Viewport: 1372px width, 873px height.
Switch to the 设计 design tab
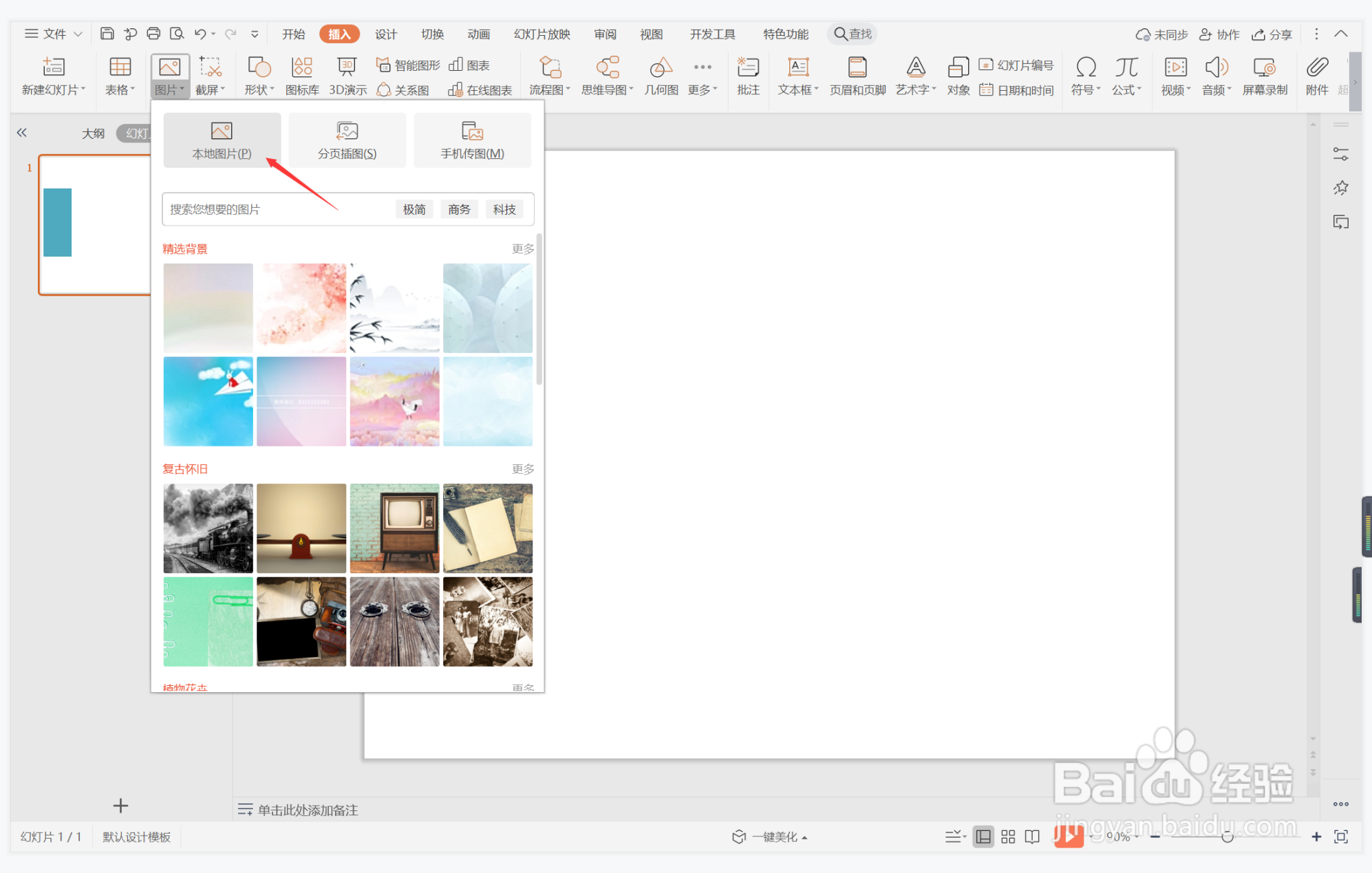pyautogui.click(x=385, y=34)
